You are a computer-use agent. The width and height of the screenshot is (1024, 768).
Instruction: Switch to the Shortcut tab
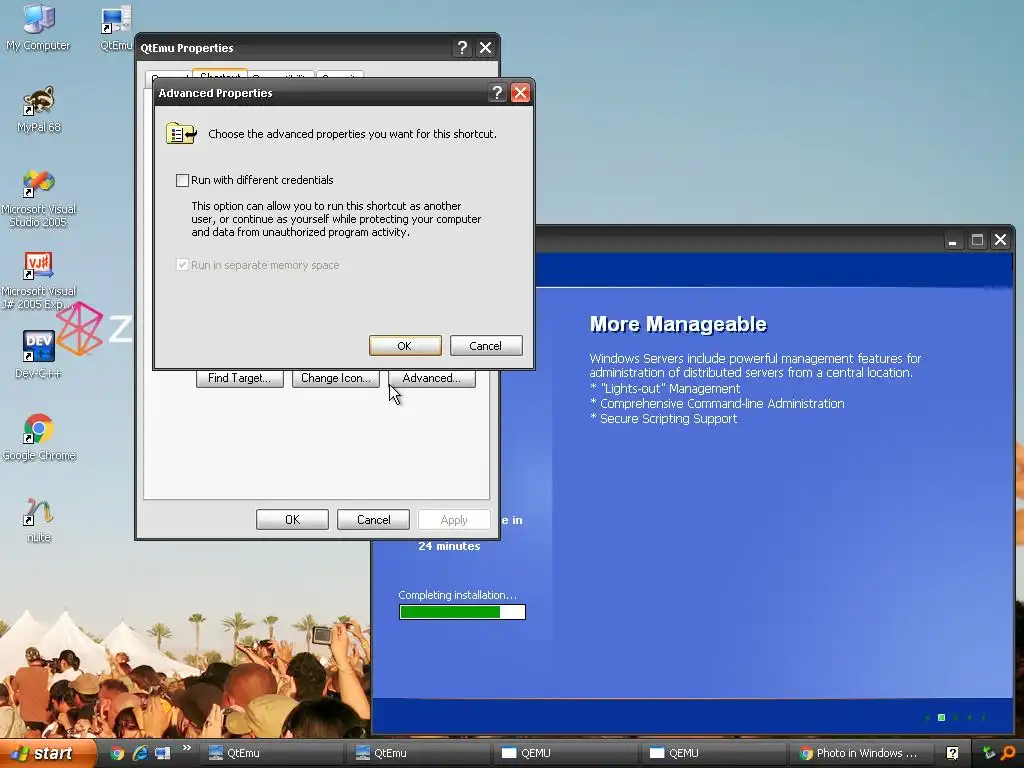(x=220, y=74)
